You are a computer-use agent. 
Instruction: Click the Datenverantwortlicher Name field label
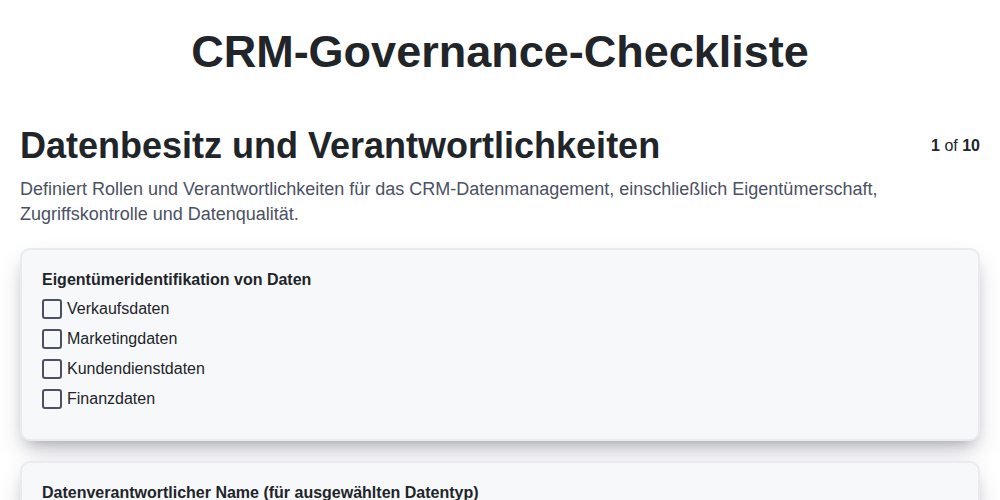click(260, 492)
